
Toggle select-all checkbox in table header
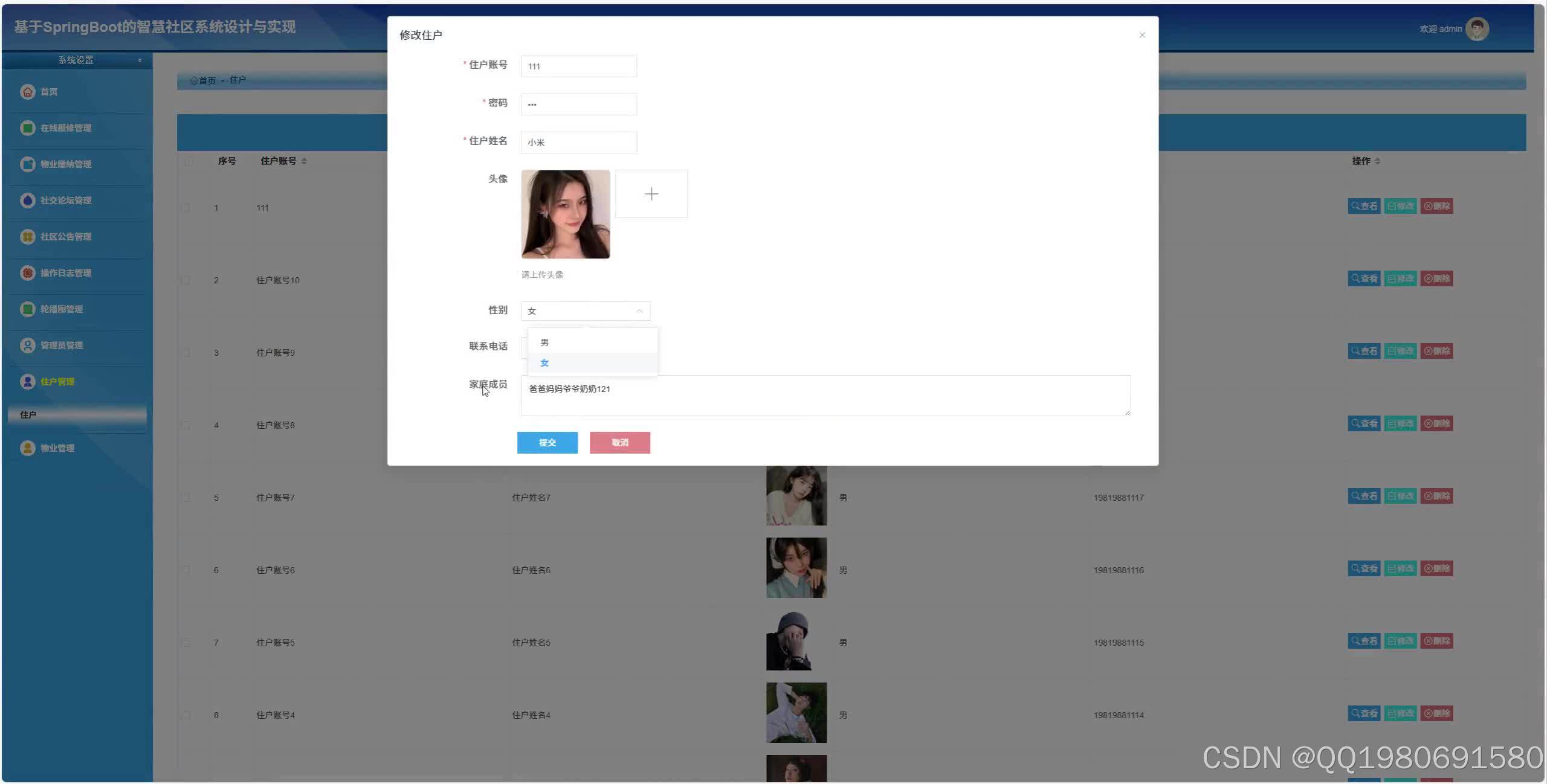click(189, 161)
